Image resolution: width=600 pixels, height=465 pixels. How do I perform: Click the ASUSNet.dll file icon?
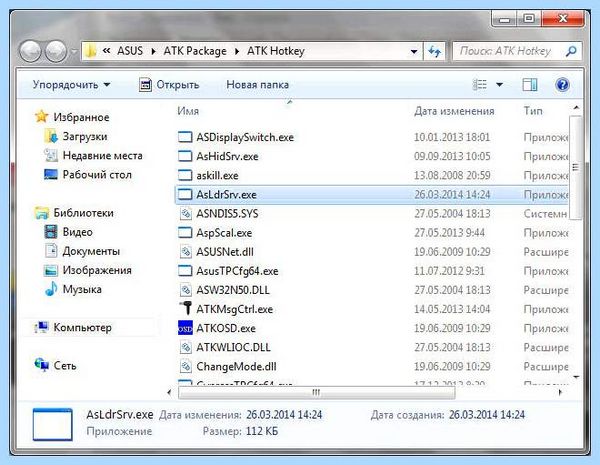[186, 252]
